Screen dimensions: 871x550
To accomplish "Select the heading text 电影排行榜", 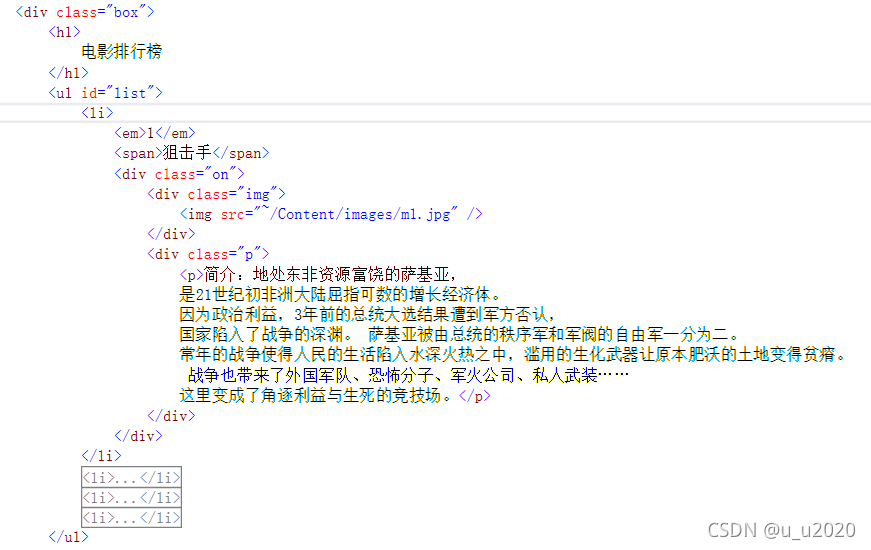I will (x=122, y=52).
